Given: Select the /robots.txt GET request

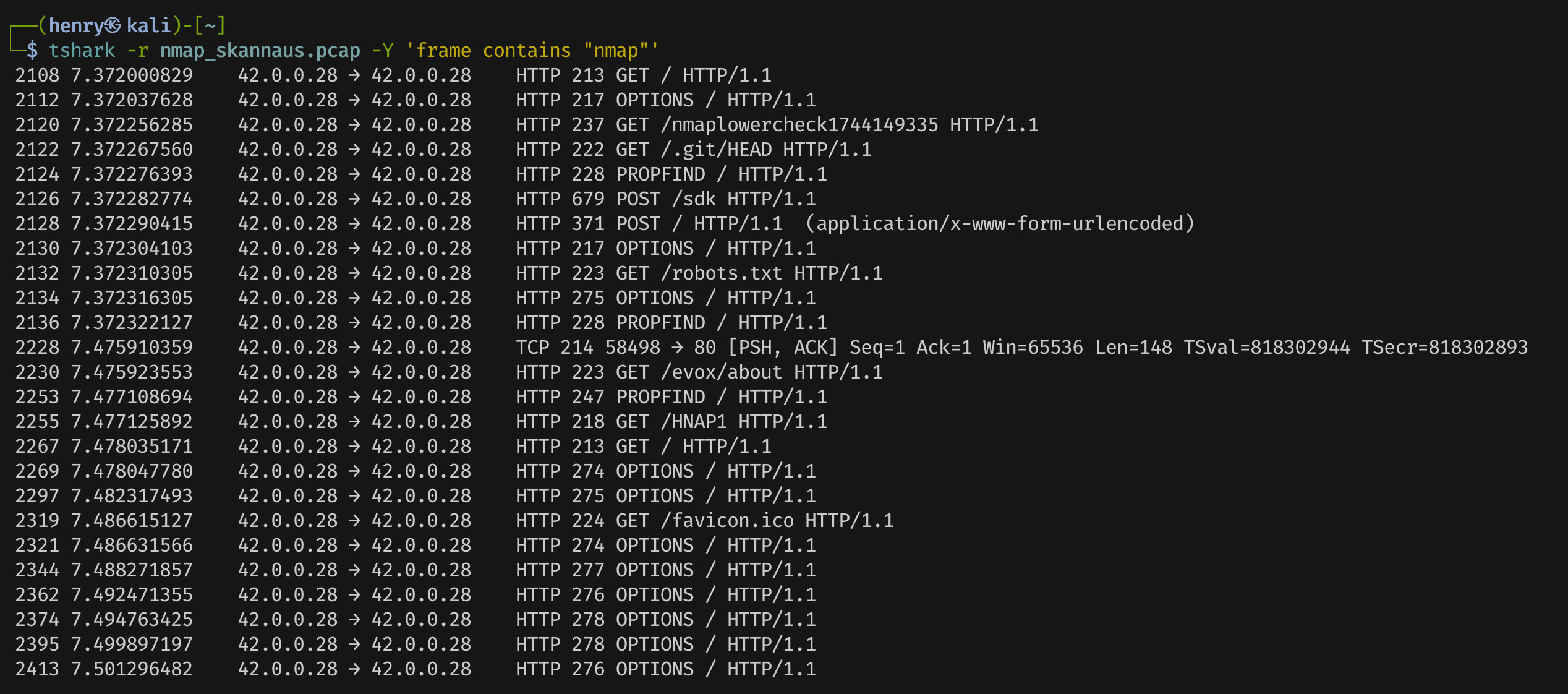Looking at the screenshot, I should [x=723, y=273].
